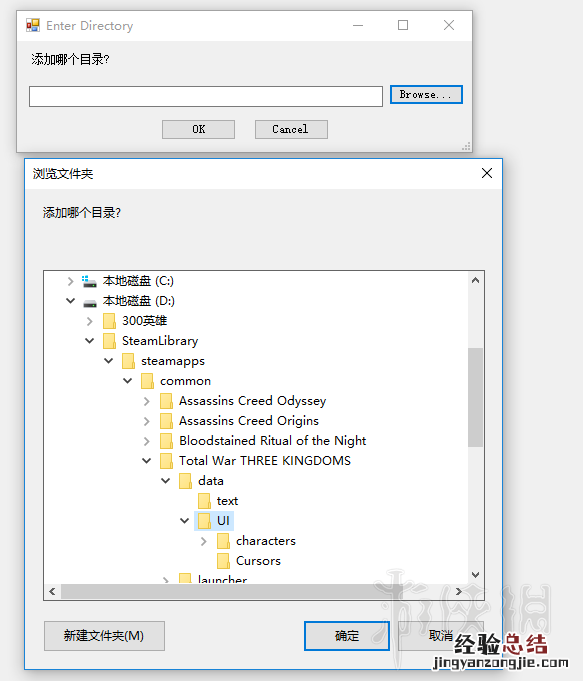
Task: Select the 本地磁盘 (D:) label
Action: [x=139, y=301]
